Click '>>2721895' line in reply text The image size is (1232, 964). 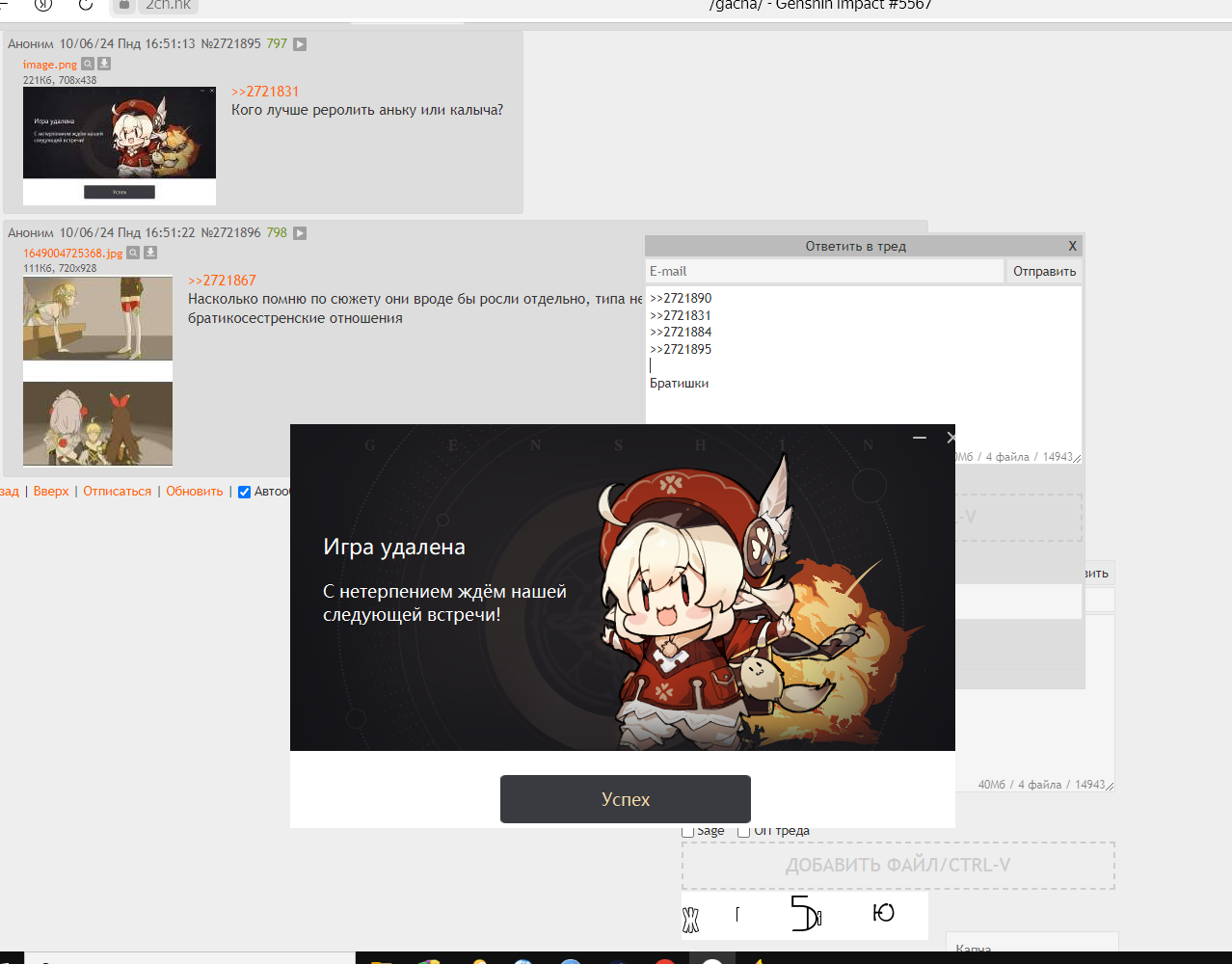click(x=681, y=350)
